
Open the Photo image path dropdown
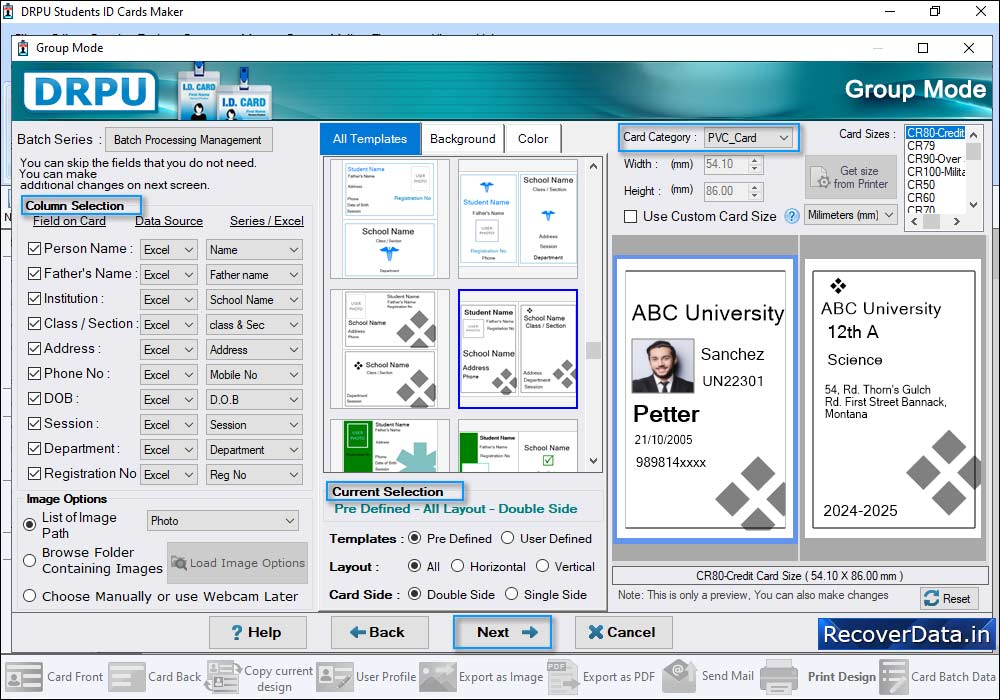point(223,521)
